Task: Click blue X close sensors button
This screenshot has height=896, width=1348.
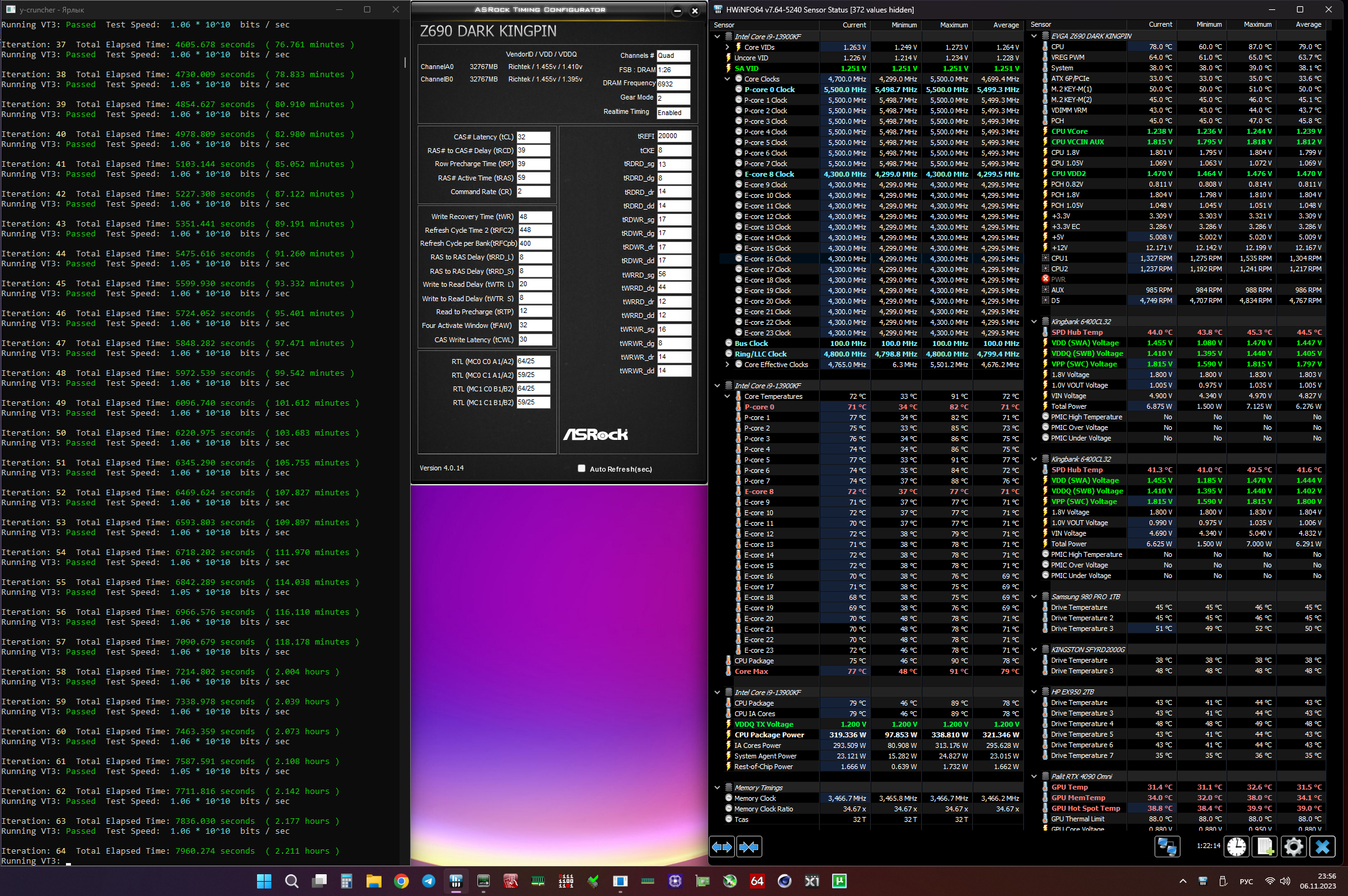Action: [1322, 847]
